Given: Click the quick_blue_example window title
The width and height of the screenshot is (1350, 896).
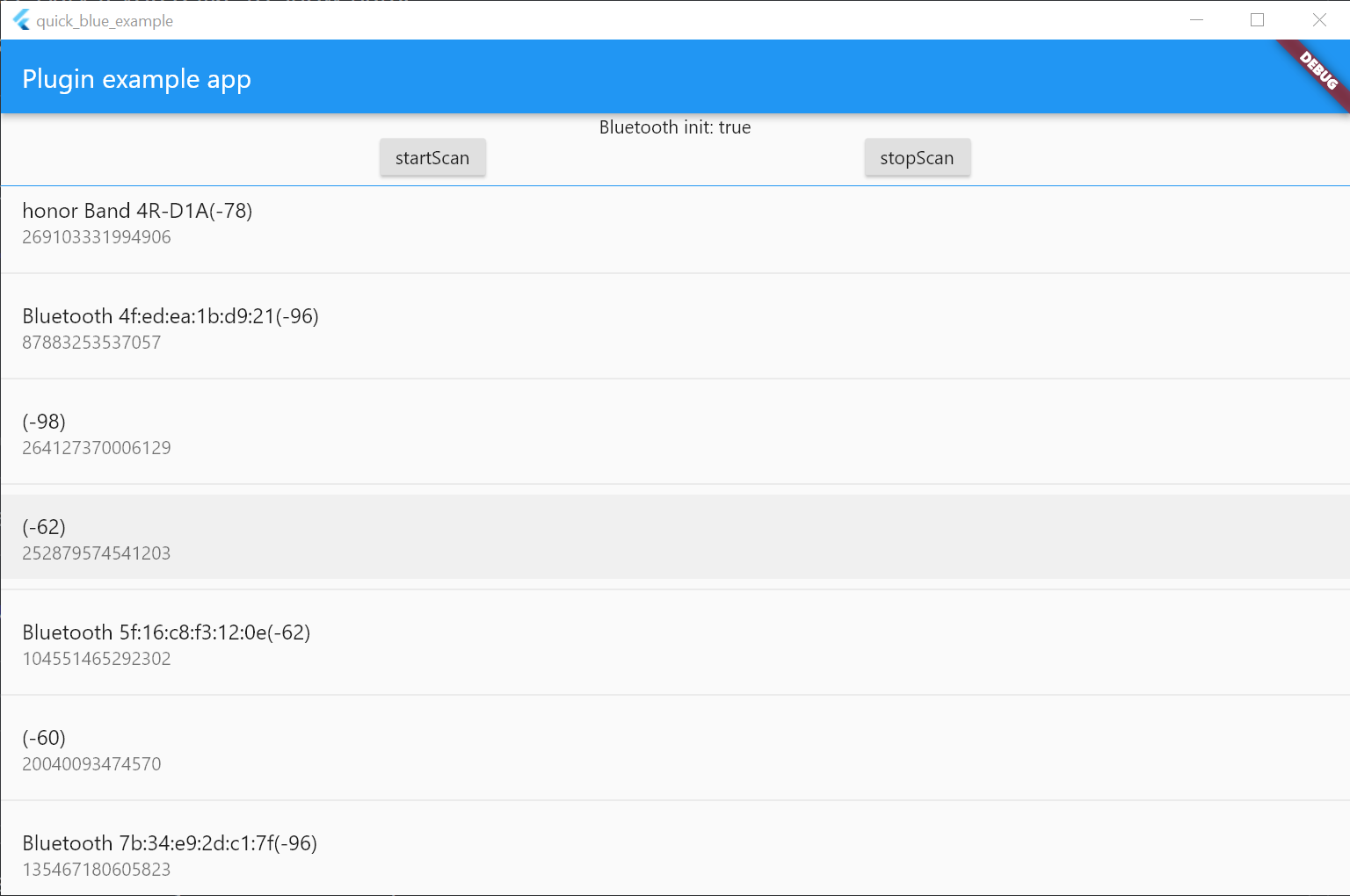Looking at the screenshot, I should 103,20.
